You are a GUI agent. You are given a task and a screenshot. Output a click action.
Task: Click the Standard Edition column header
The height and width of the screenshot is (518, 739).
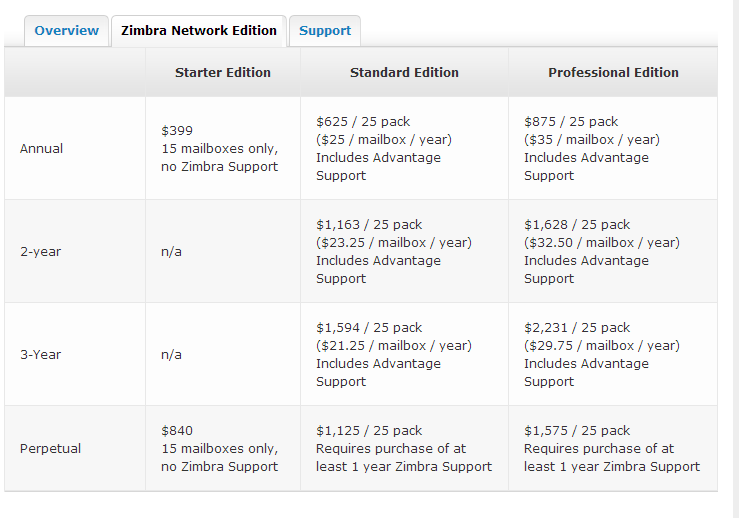[404, 73]
